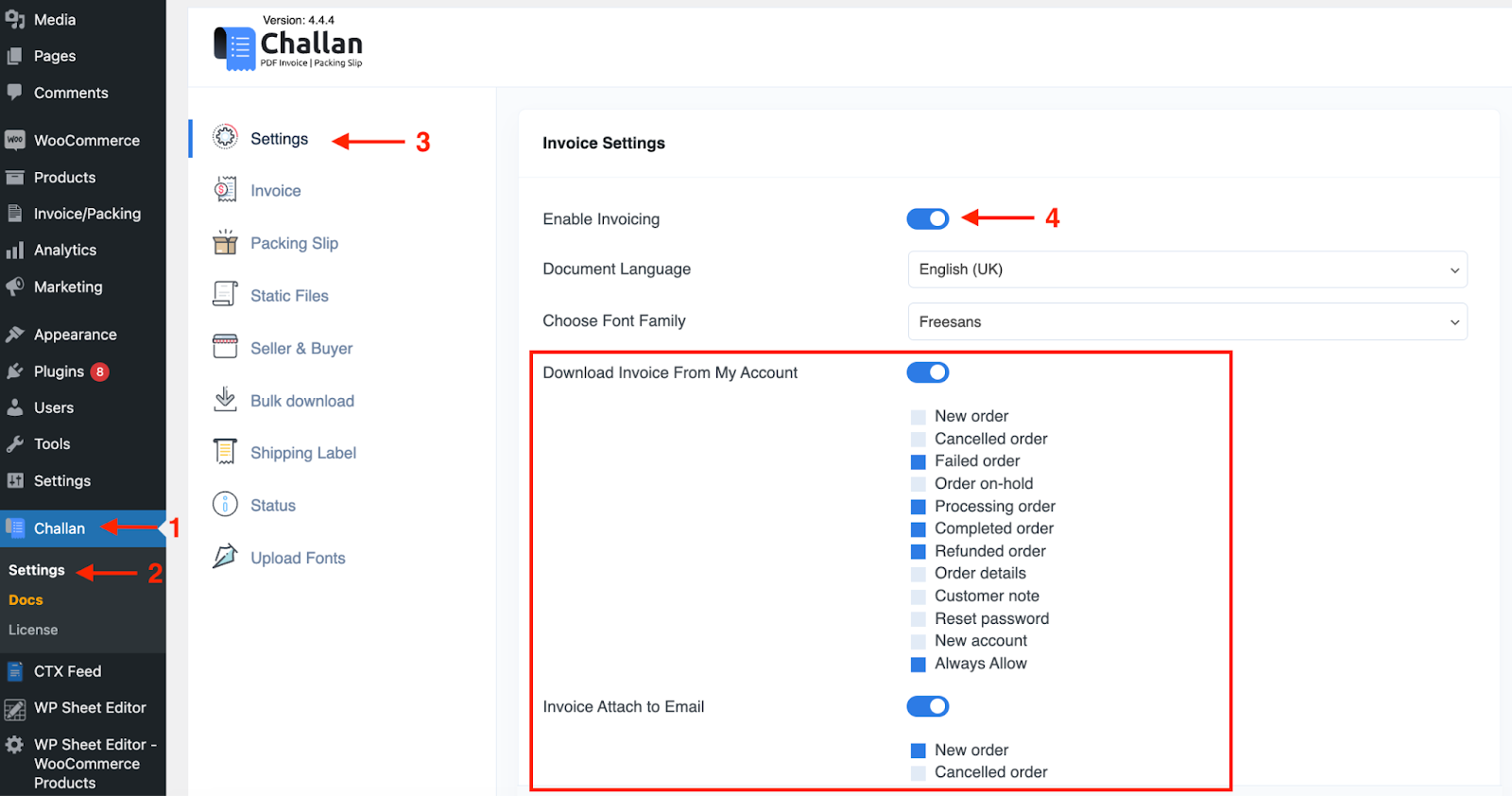Click the Challan menu icon in the sidebar

point(15,528)
